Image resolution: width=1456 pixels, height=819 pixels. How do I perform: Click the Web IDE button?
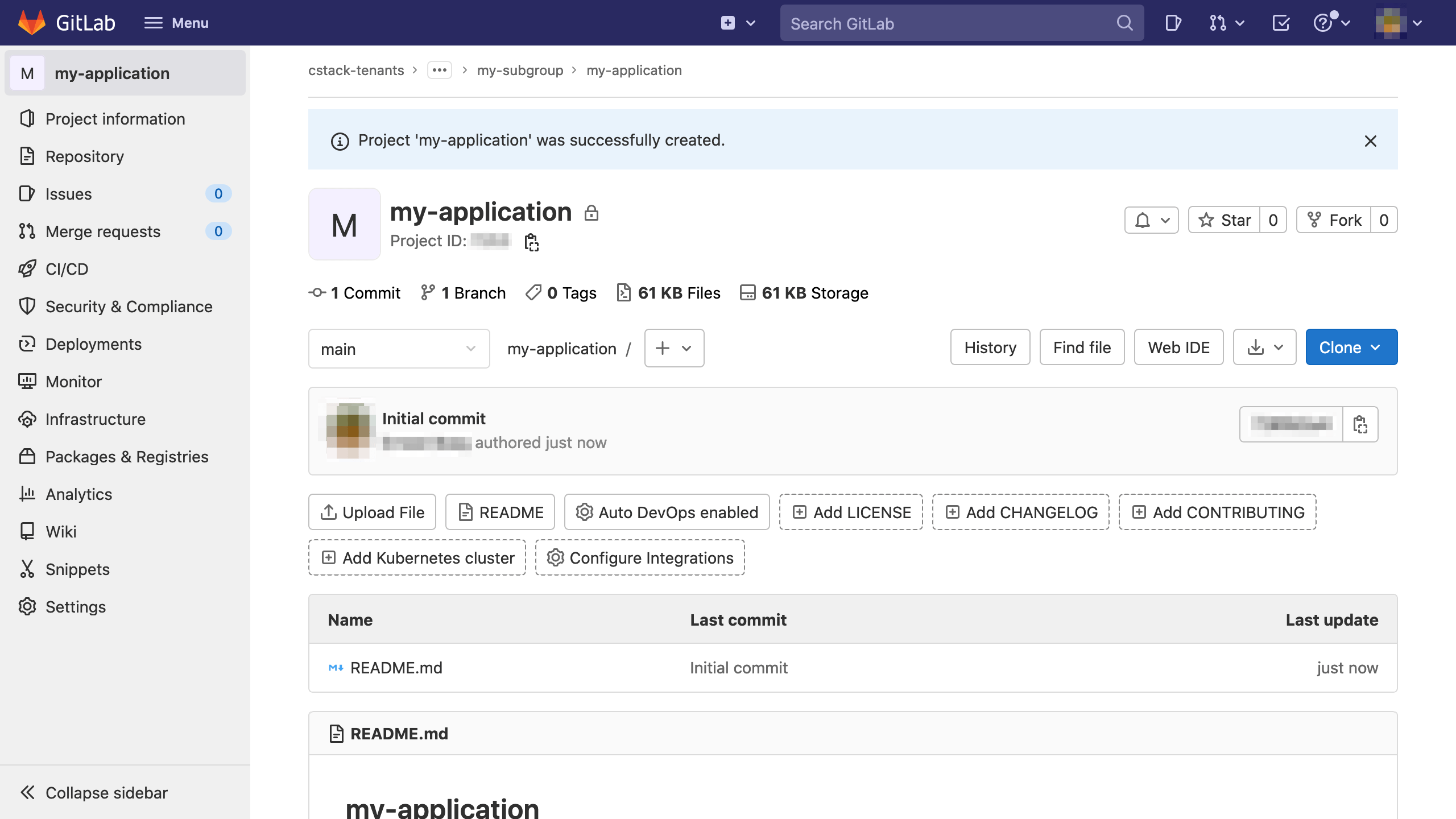pos(1178,347)
